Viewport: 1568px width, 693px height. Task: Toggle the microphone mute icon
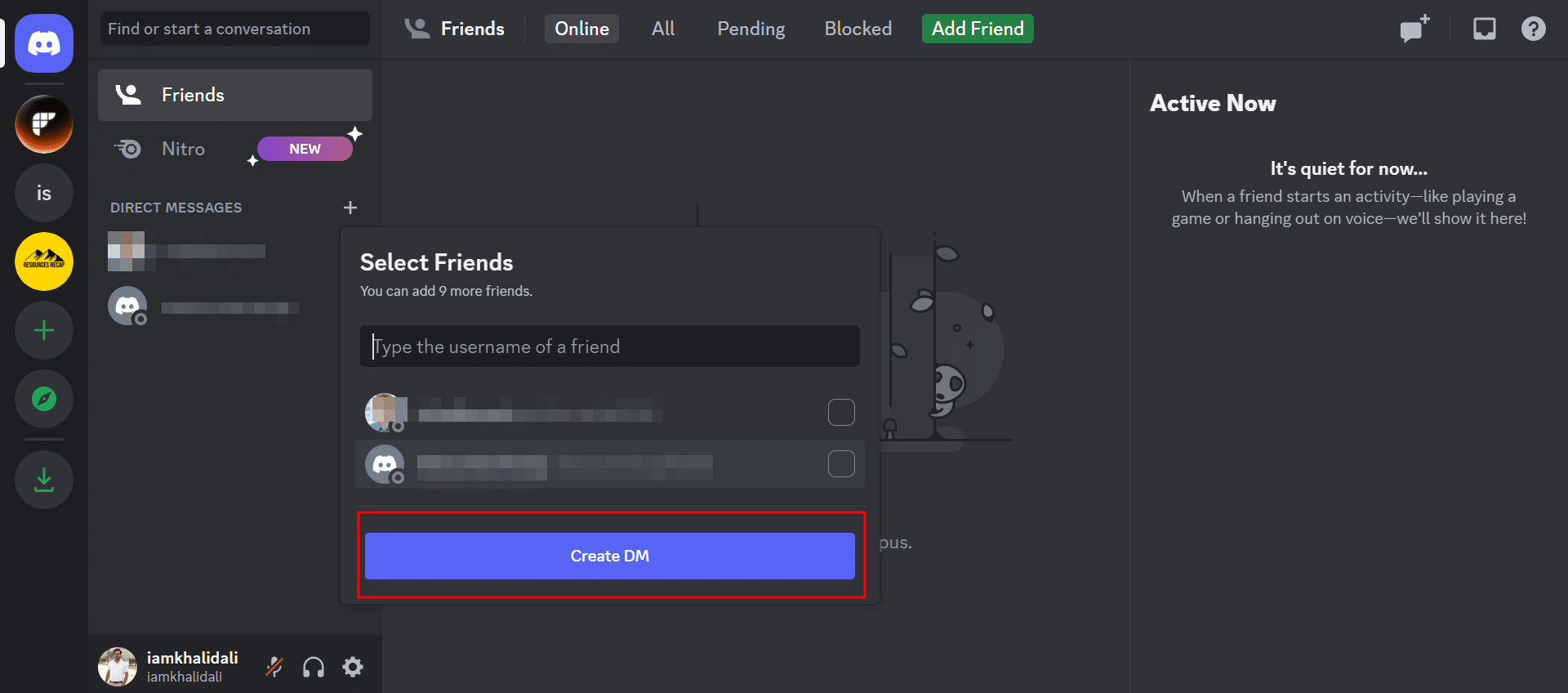274,667
